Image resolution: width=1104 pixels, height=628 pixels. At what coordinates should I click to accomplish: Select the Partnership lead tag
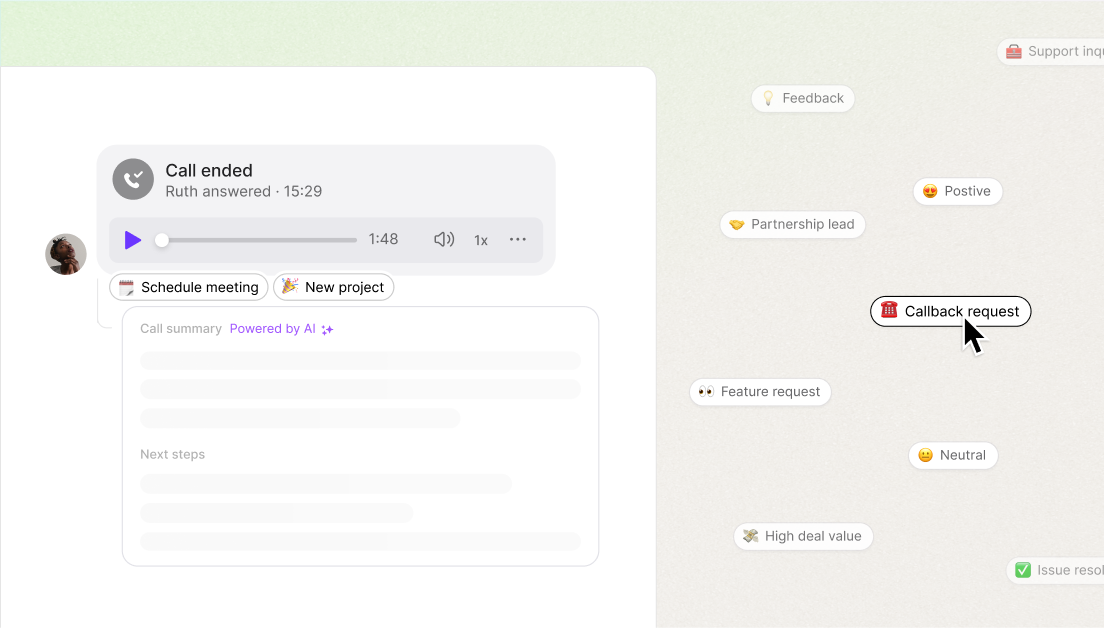point(792,224)
